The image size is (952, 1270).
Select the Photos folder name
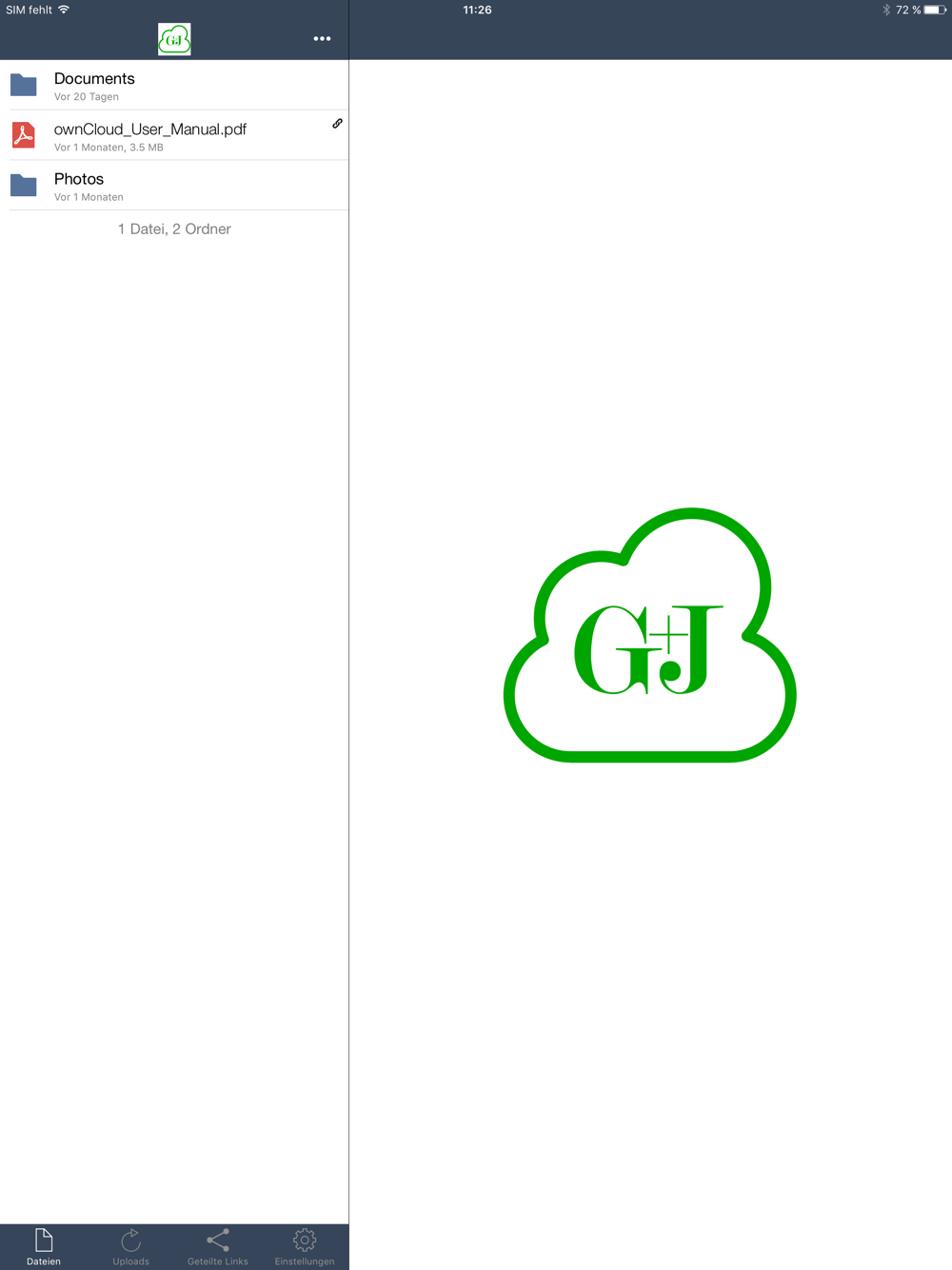pyautogui.click(x=79, y=179)
